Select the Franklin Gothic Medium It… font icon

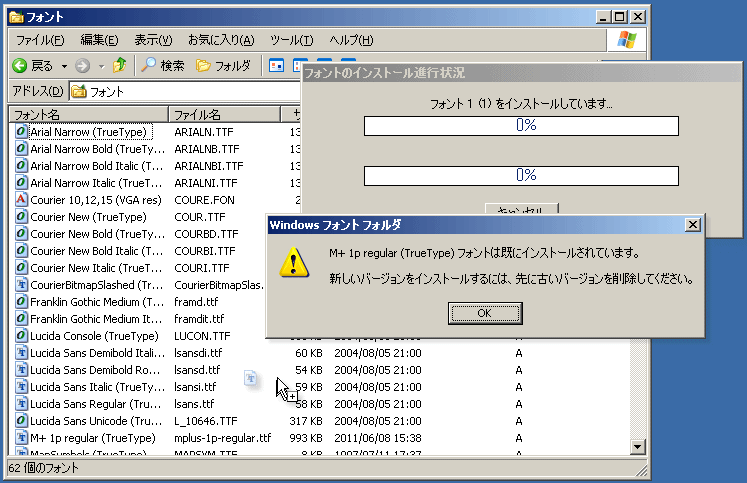21,319
